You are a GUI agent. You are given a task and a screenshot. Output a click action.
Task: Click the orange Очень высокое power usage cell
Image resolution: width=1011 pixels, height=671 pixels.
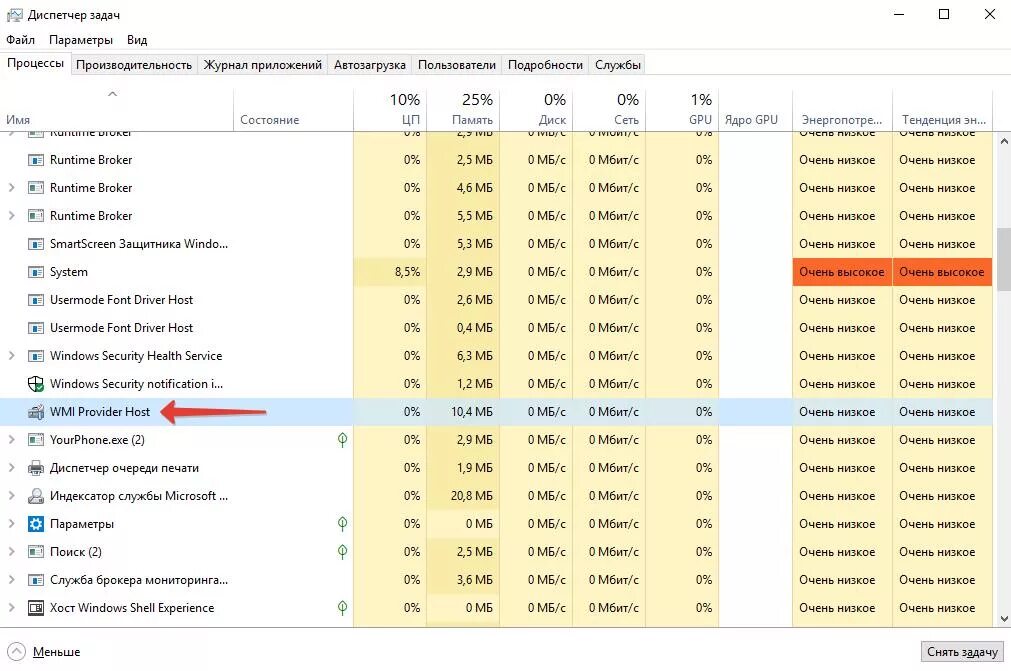(842, 272)
